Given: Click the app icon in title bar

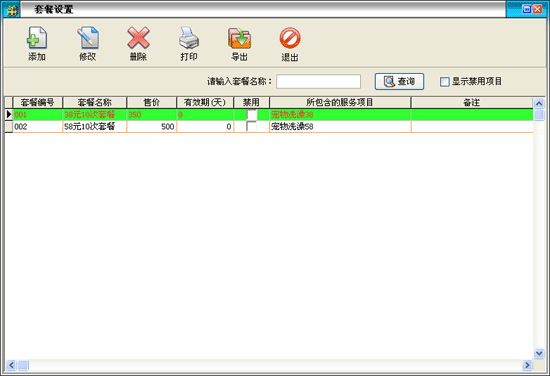Looking at the screenshot, I should pyautogui.click(x=12, y=10).
